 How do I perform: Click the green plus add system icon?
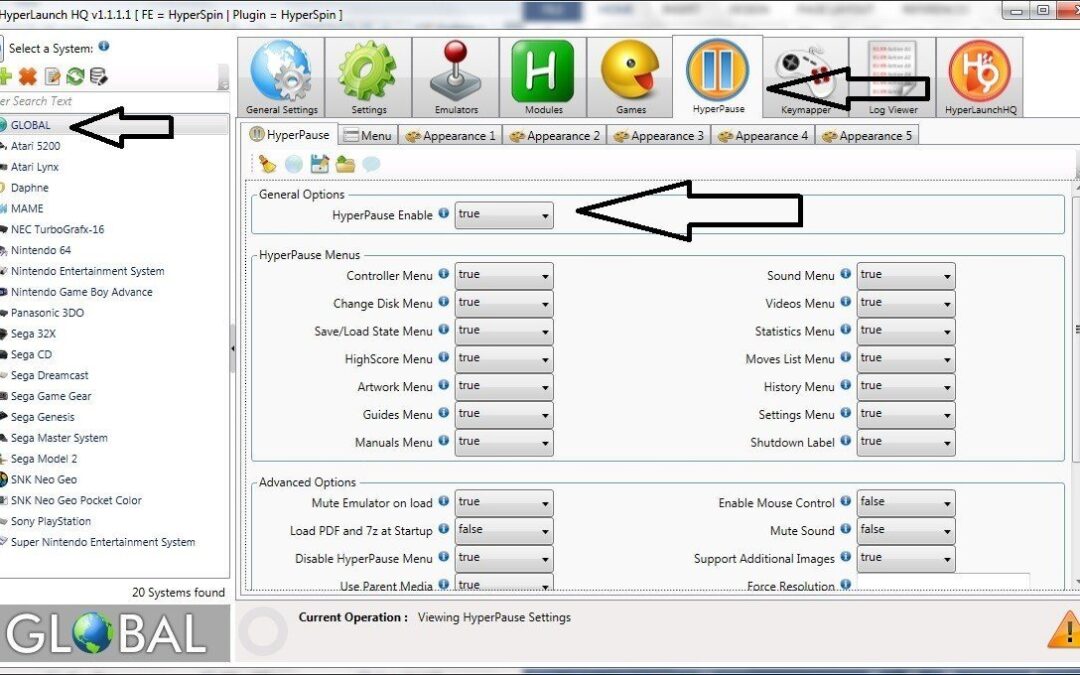(x=6, y=77)
